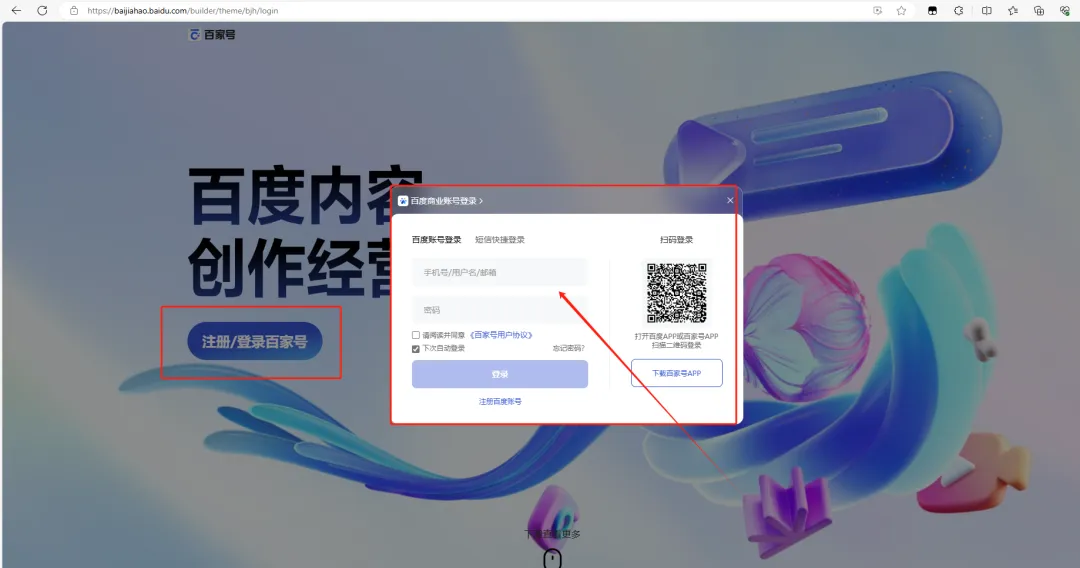
Task: Open the 《百家号用户协议》 link
Action: tap(501, 335)
